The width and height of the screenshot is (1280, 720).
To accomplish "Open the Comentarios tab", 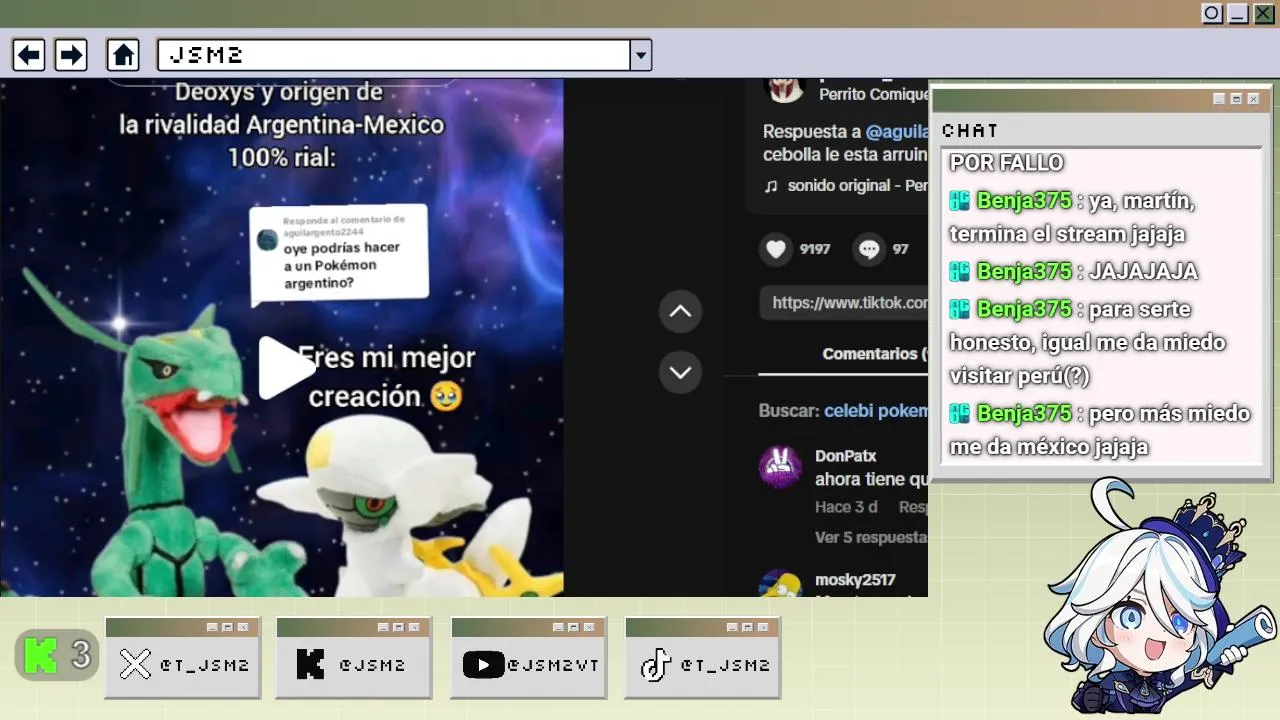I will pyautogui.click(x=874, y=354).
